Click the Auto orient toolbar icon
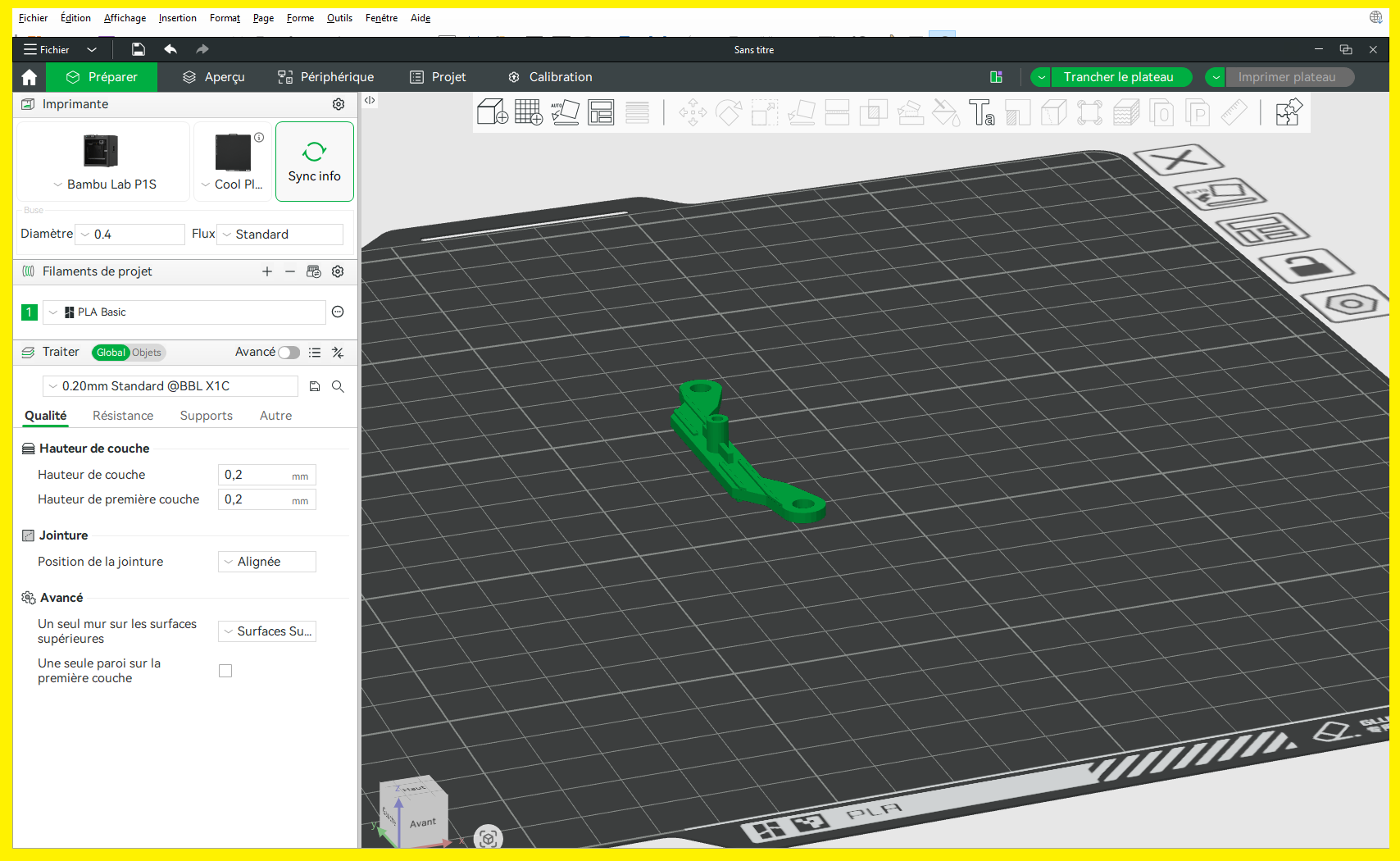Viewport: 1400px width, 861px height. click(565, 112)
